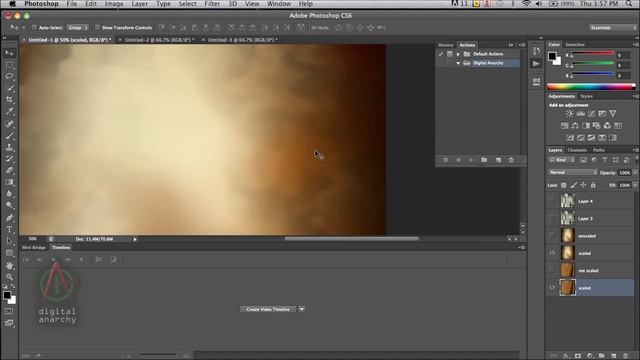Delete layer using the Layers trash icon
Image resolution: width=640 pixels, height=360 pixels.
pos(625,356)
